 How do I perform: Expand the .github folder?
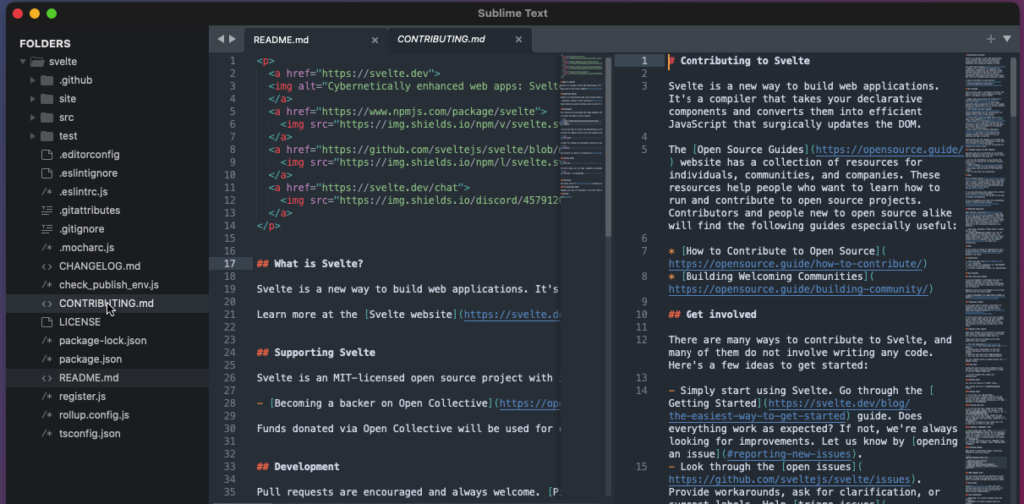coord(32,80)
